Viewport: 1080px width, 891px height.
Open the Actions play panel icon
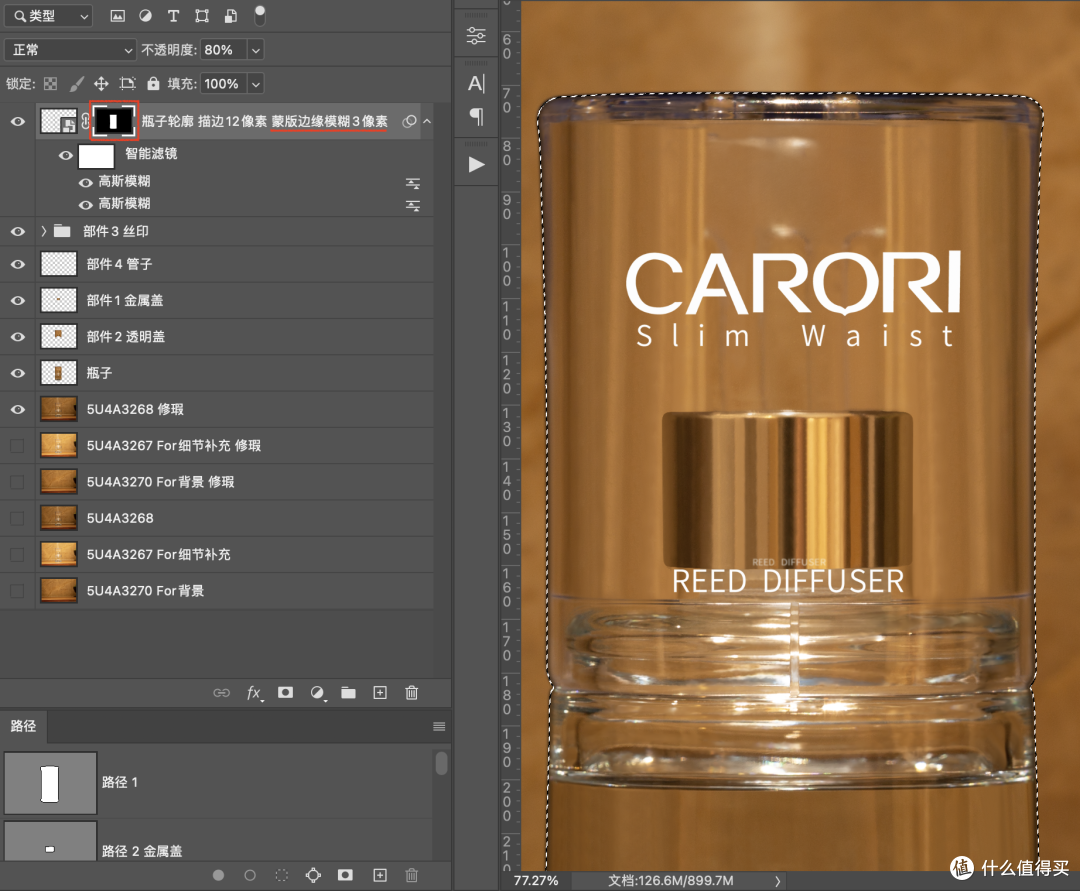[x=477, y=165]
